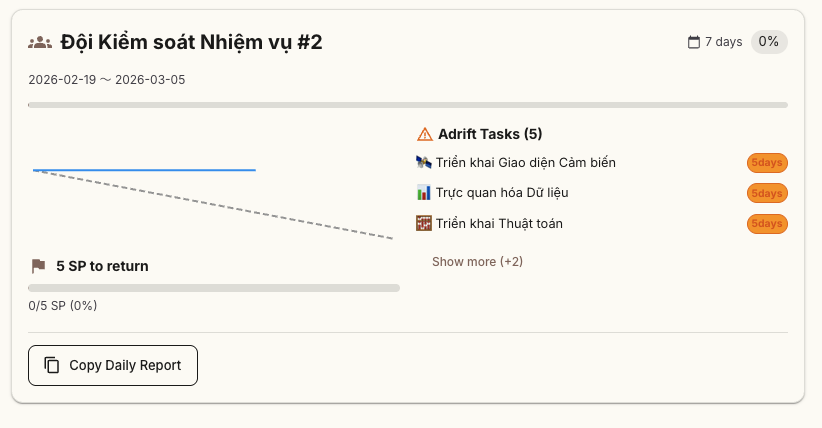Click the blue line in the burndown chart
The height and width of the screenshot is (428, 822).
[x=145, y=170]
